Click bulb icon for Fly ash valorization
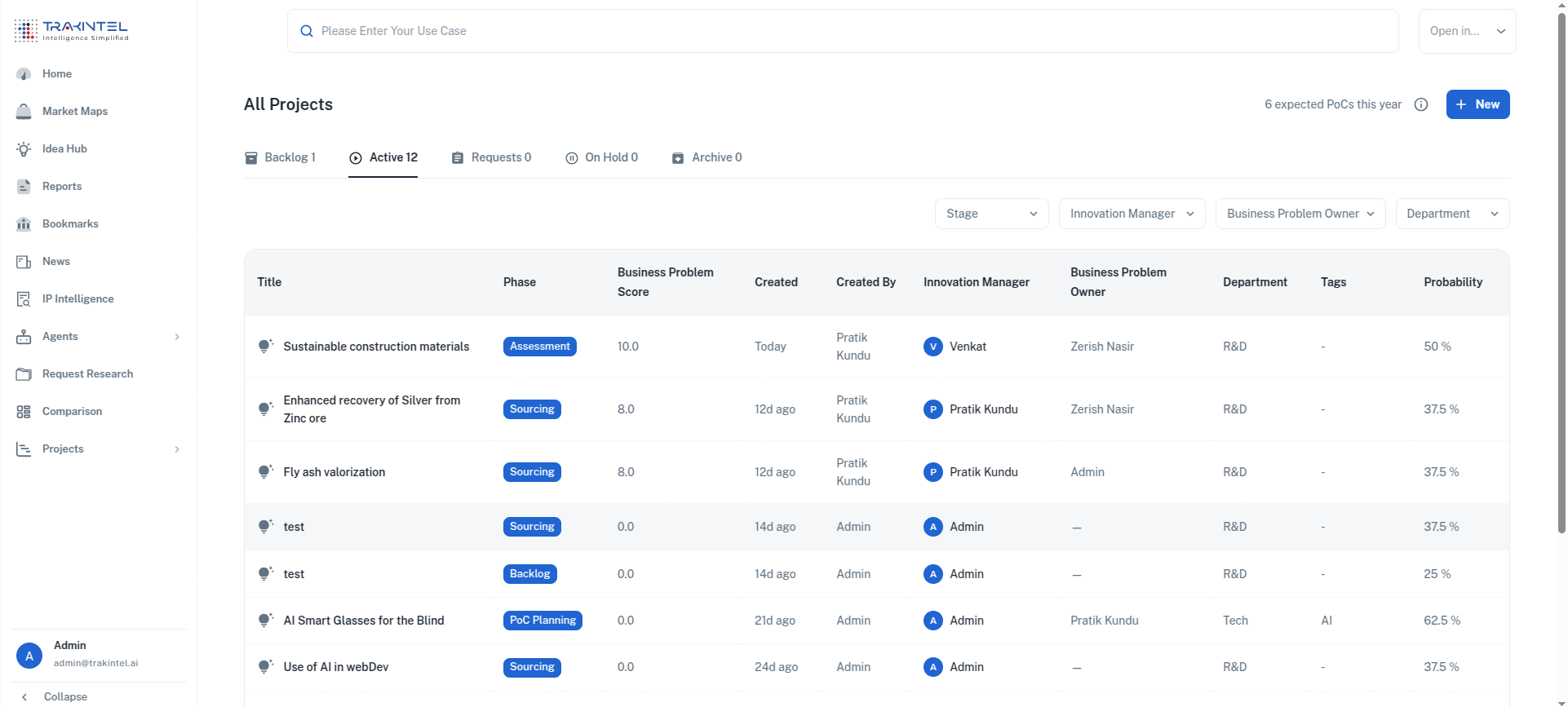The image size is (1568, 707). click(265, 471)
